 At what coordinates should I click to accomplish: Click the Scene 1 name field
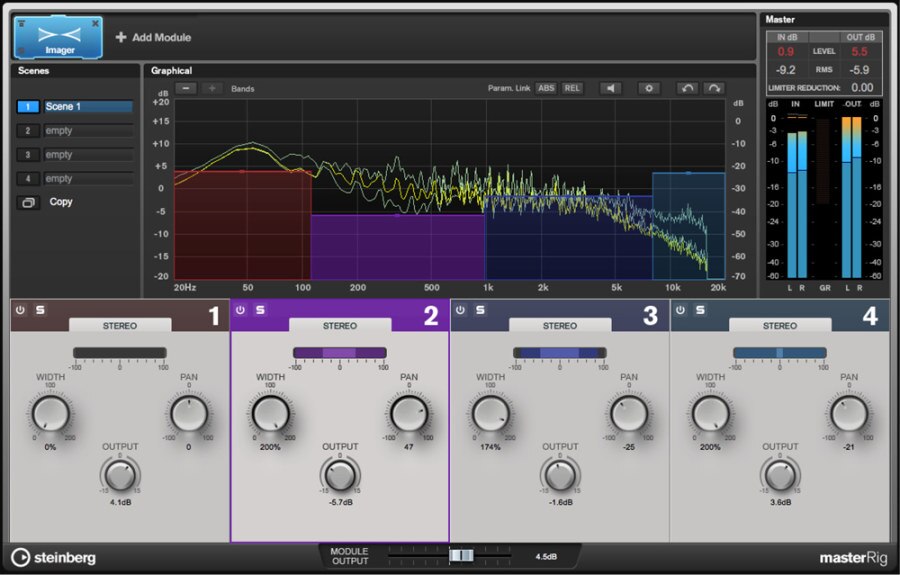pos(88,107)
